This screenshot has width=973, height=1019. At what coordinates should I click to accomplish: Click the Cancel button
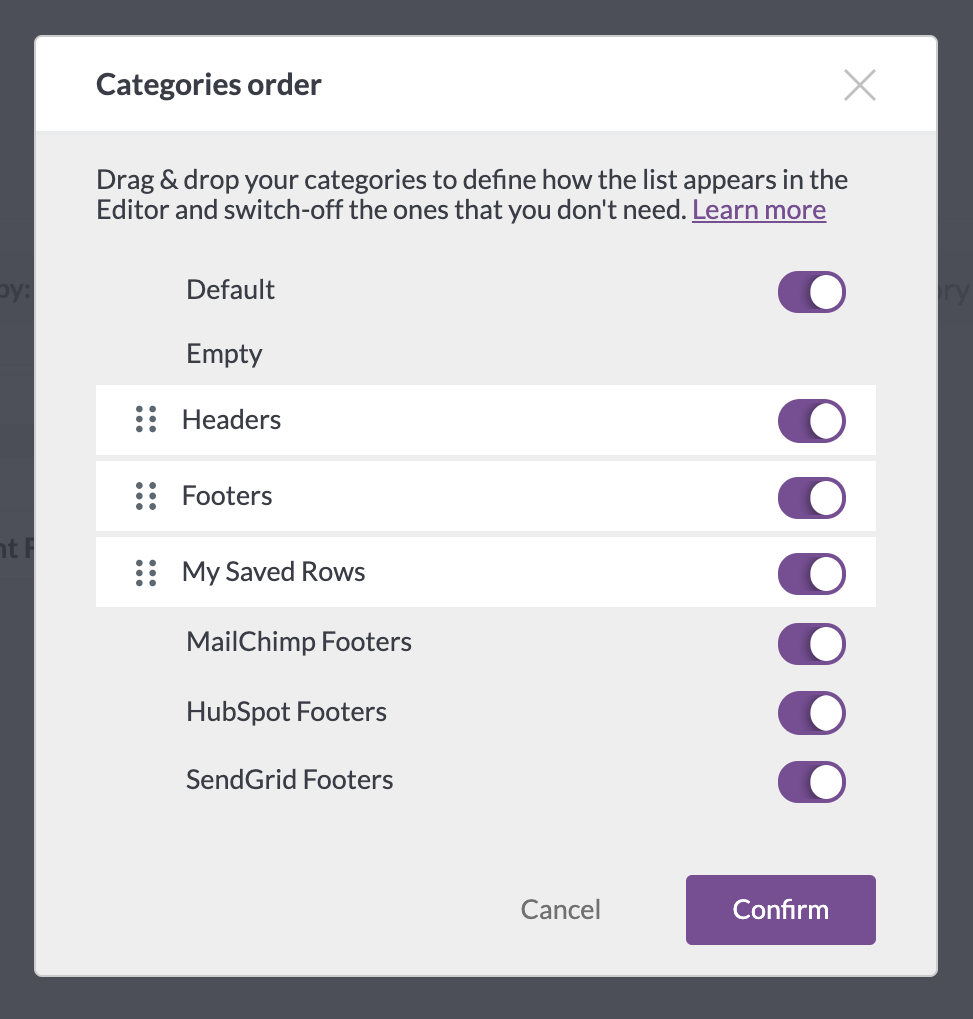click(560, 910)
